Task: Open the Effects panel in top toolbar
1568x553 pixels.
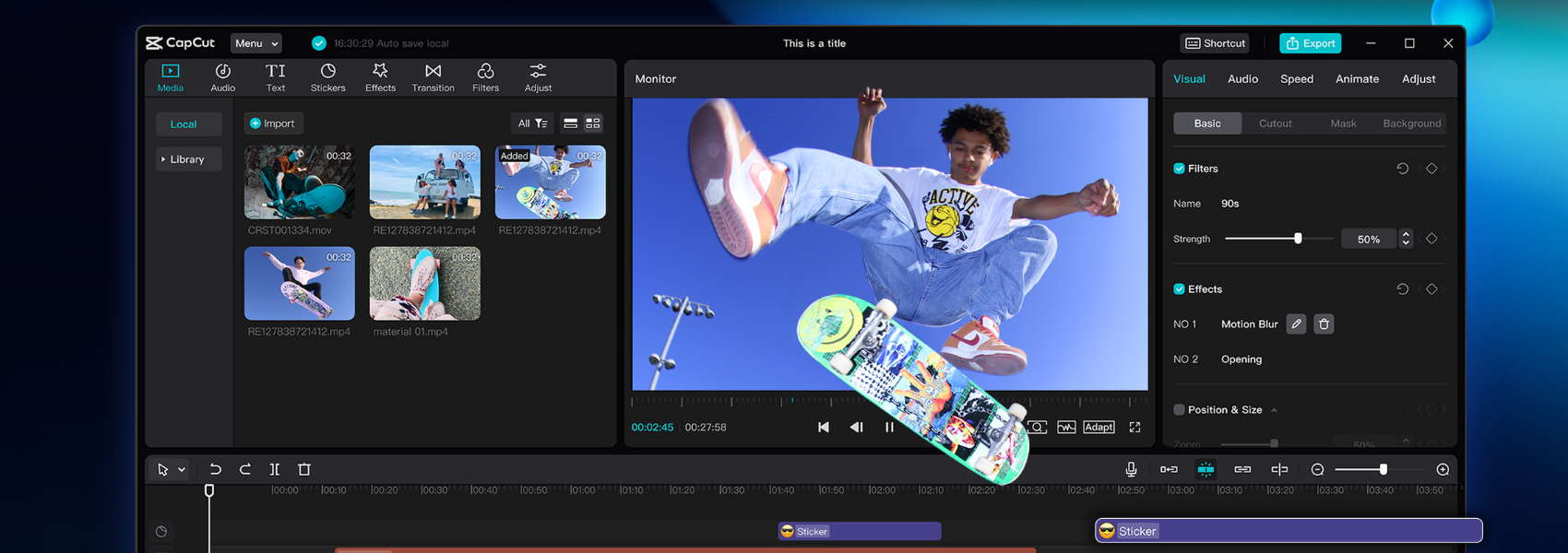Action: click(380, 77)
